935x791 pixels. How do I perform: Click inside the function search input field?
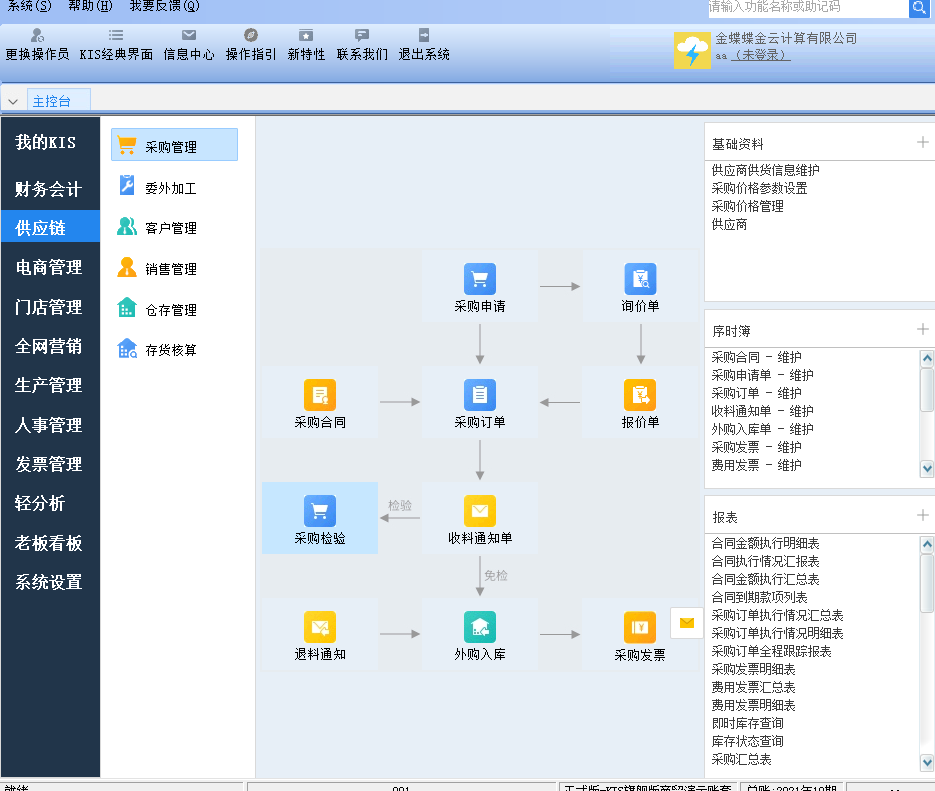(800, 8)
